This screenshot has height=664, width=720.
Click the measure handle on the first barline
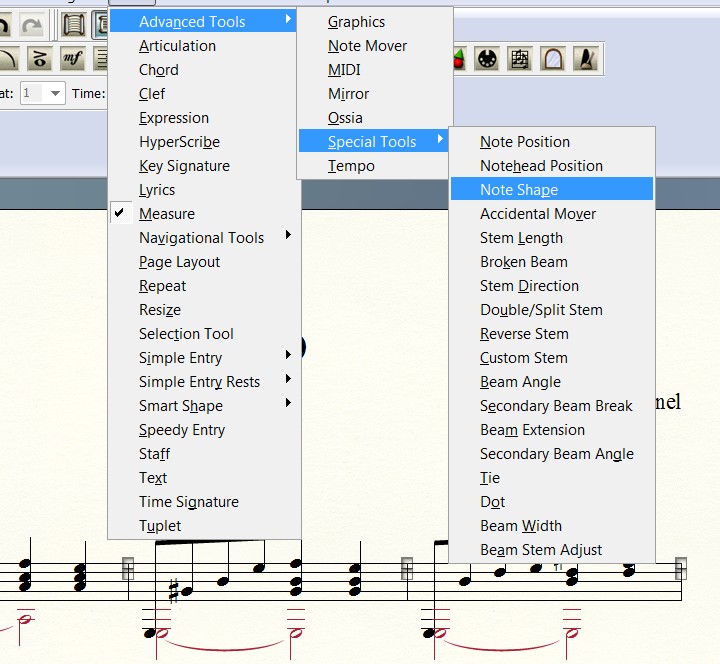[128, 568]
